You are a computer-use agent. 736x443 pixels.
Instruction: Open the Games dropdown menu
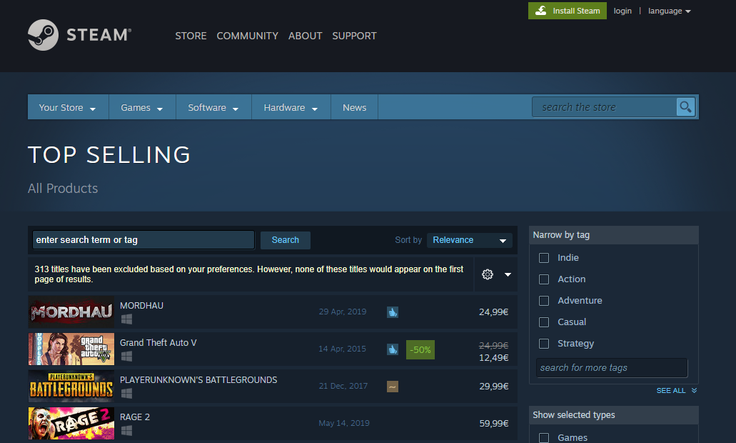pyautogui.click(x=142, y=107)
